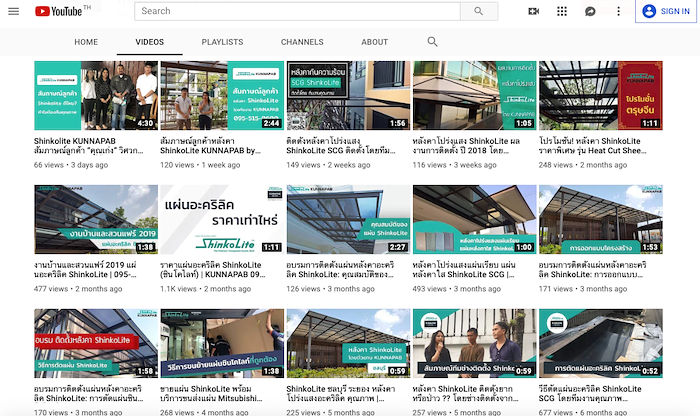This screenshot has width=700, height=416.
Task: Open the YouTube apps grid
Action: [x=562, y=11]
